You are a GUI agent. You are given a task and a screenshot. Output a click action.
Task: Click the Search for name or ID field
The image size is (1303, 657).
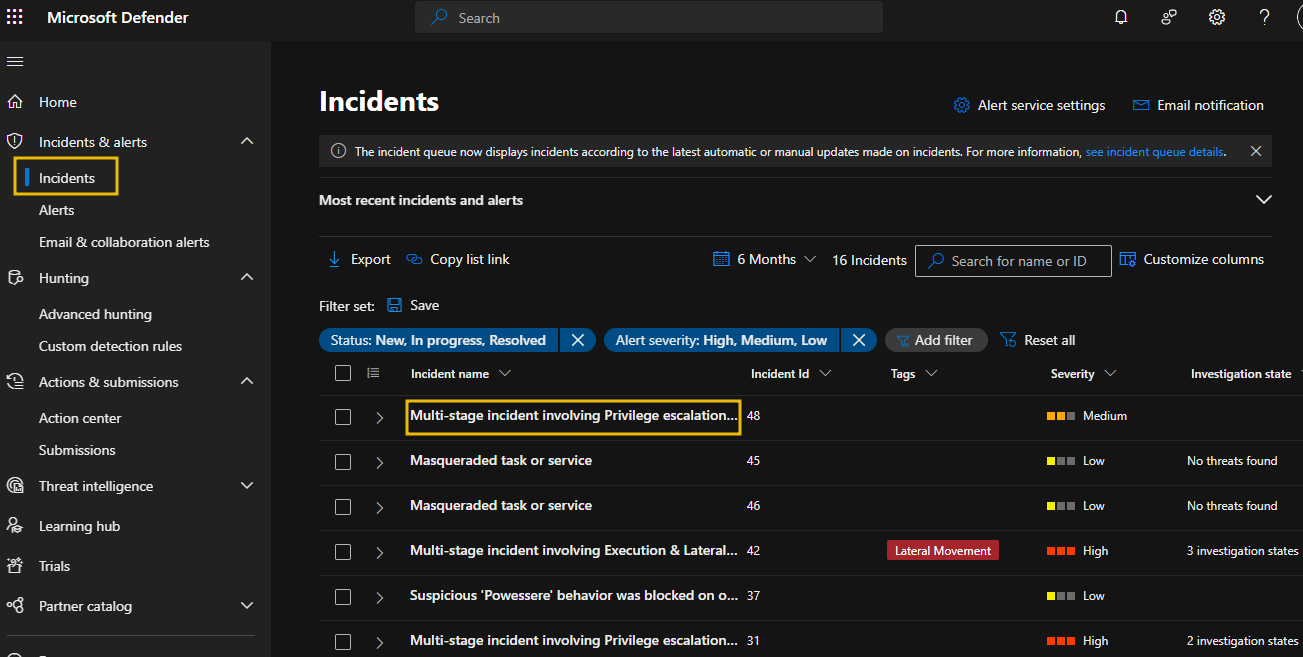coord(1013,260)
